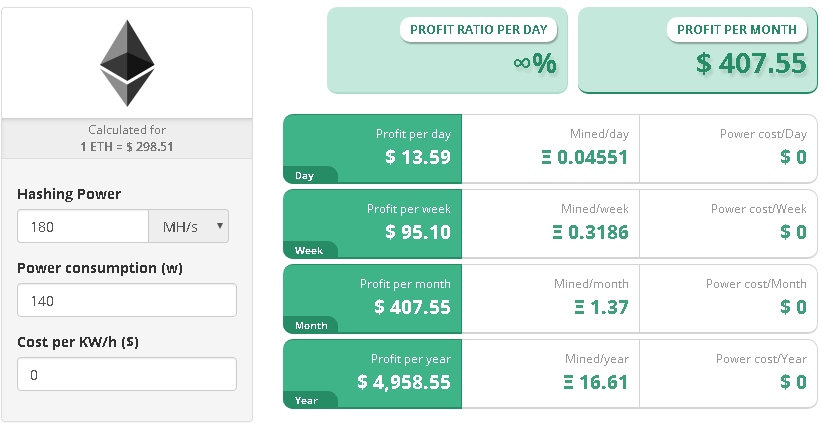Click the Ξ 0.04551 mined per day value
The height and width of the screenshot is (423, 823).
(x=585, y=157)
